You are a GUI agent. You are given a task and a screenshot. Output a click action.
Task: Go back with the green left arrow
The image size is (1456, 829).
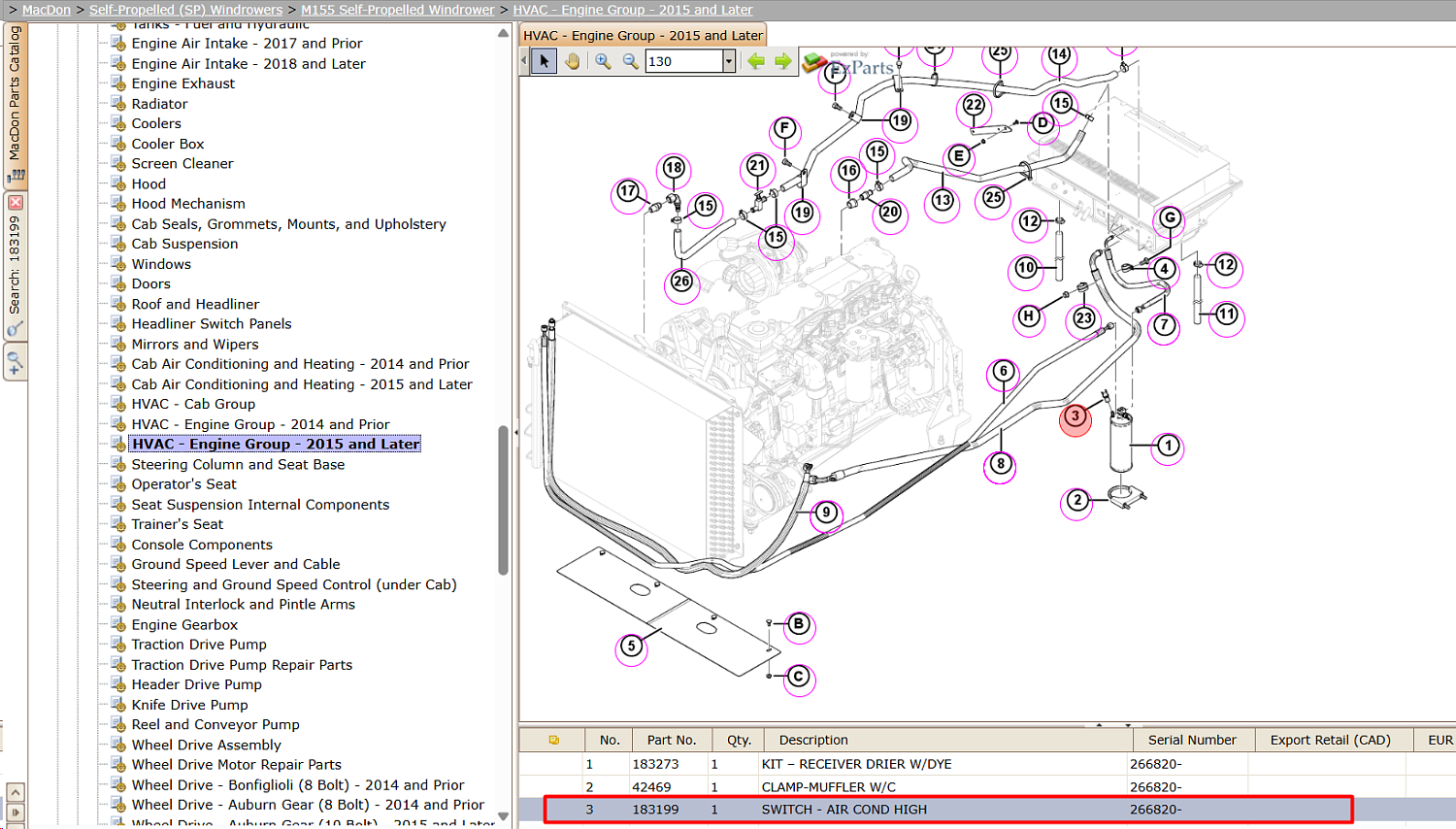point(755,61)
